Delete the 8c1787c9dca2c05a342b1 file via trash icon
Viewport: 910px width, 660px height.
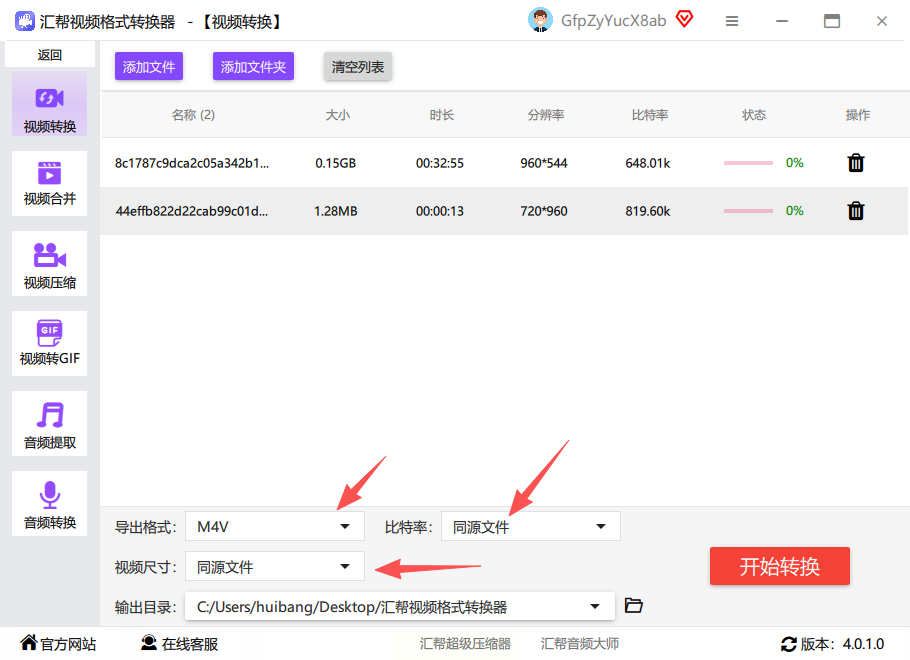pyautogui.click(x=856, y=163)
